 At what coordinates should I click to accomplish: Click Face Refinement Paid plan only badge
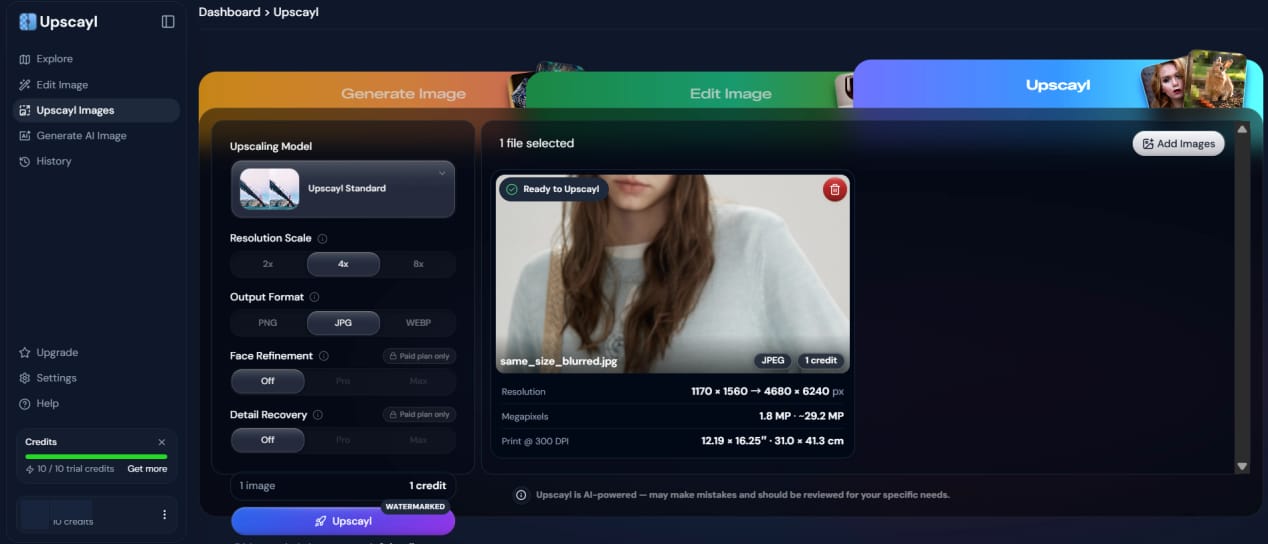tap(419, 356)
